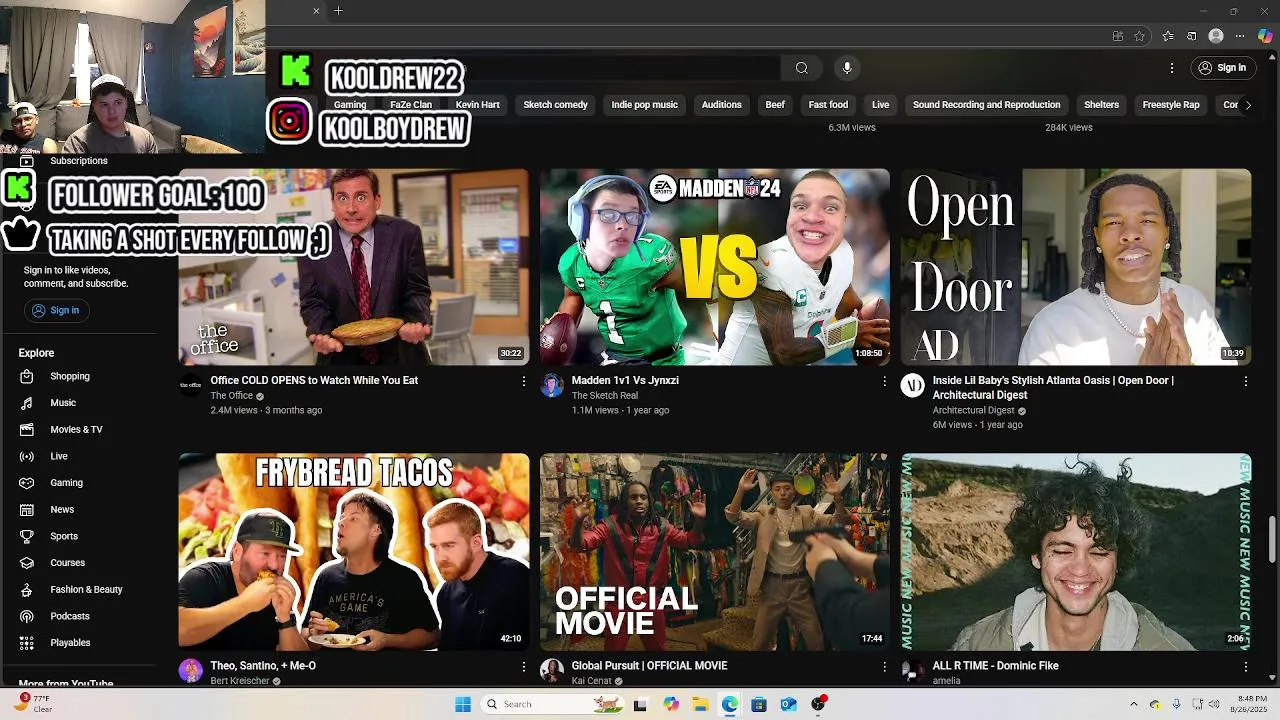Open Edge collections icon
Screen dimensions: 1280x720
(1192, 36)
